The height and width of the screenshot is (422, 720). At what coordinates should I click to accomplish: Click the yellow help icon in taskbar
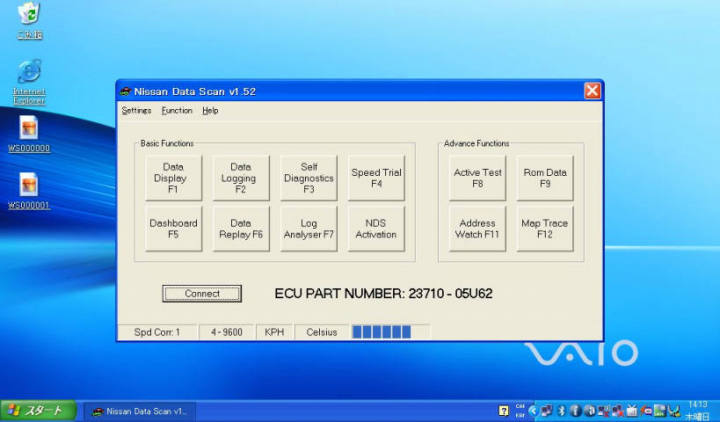tap(504, 411)
